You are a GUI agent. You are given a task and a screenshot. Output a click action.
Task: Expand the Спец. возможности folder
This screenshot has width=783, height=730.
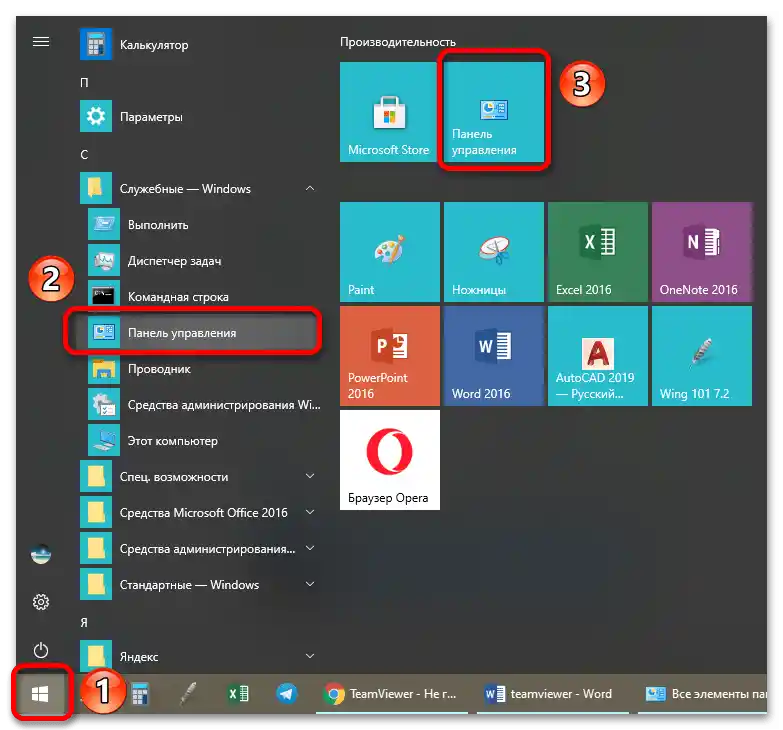click(200, 476)
